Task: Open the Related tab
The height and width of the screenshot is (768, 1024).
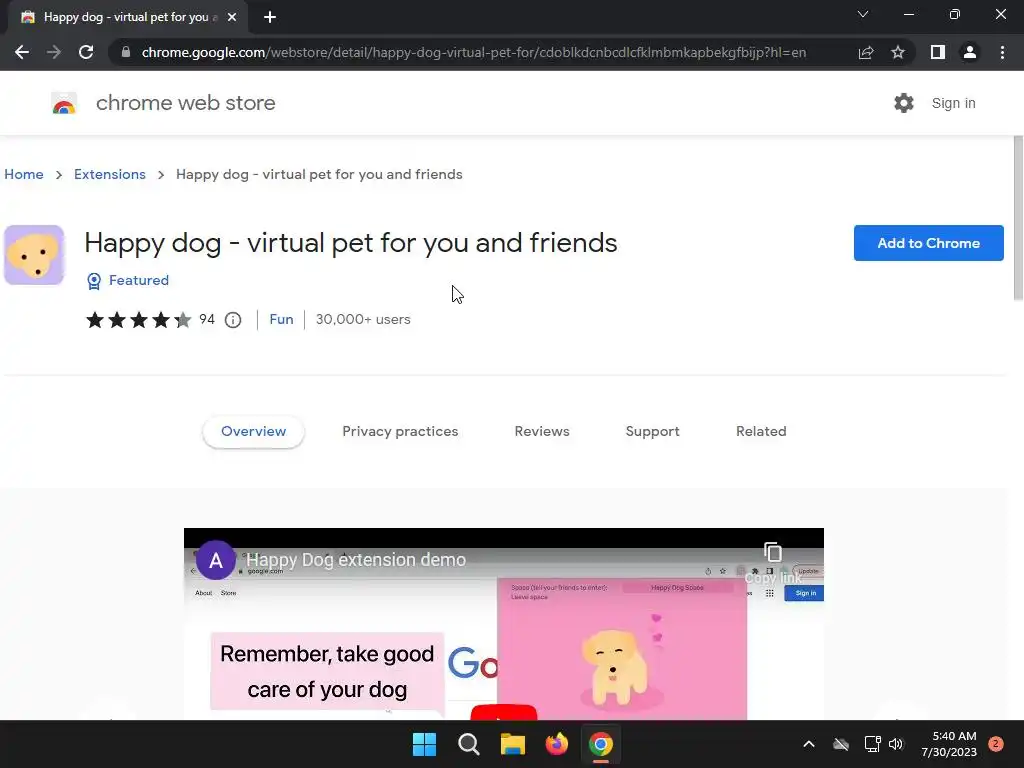Action: pos(761,432)
